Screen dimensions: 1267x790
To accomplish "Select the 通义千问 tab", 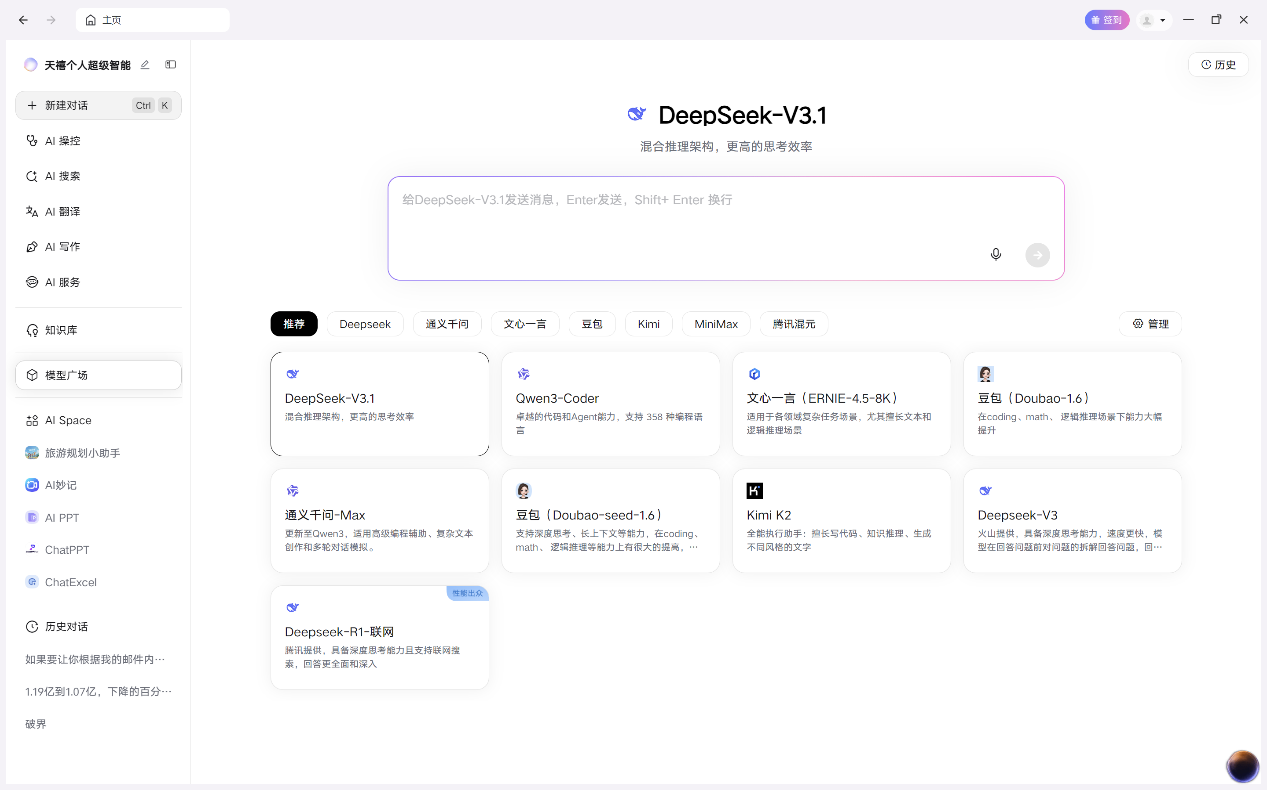I will pyautogui.click(x=447, y=324).
